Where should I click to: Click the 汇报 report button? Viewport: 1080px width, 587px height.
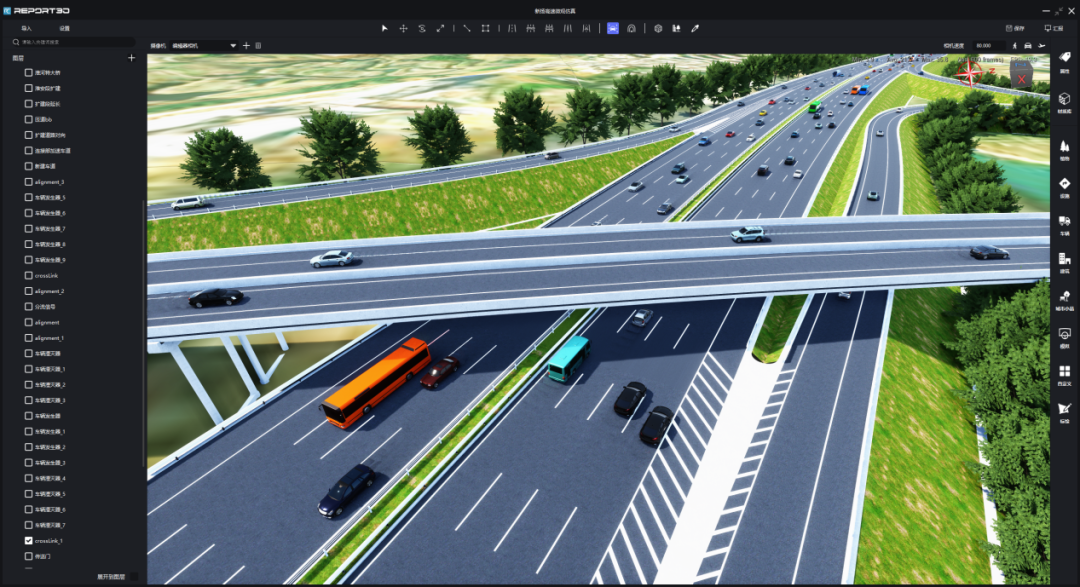[x=1053, y=28]
